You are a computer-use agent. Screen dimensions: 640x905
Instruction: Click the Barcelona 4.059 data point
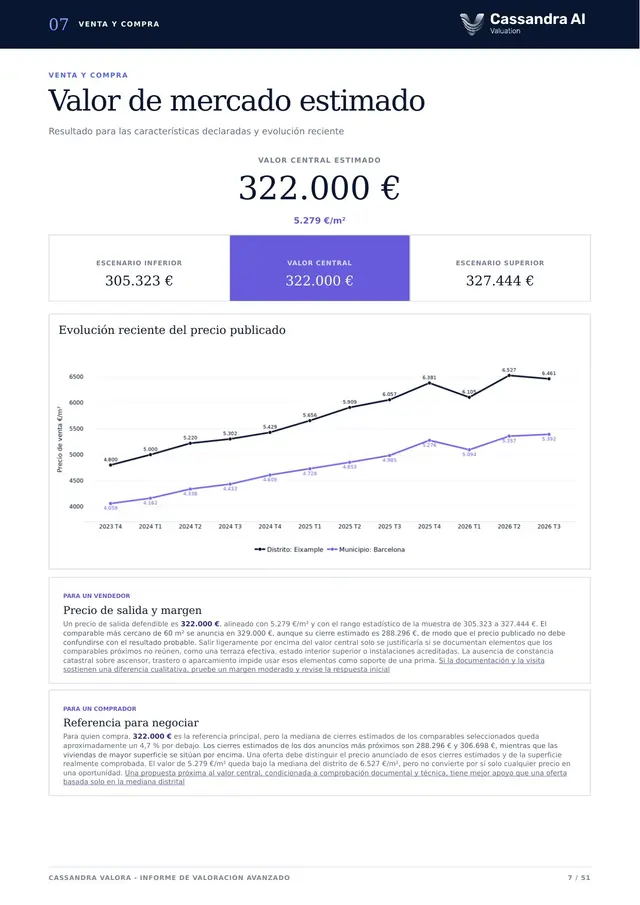(x=110, y=503)
